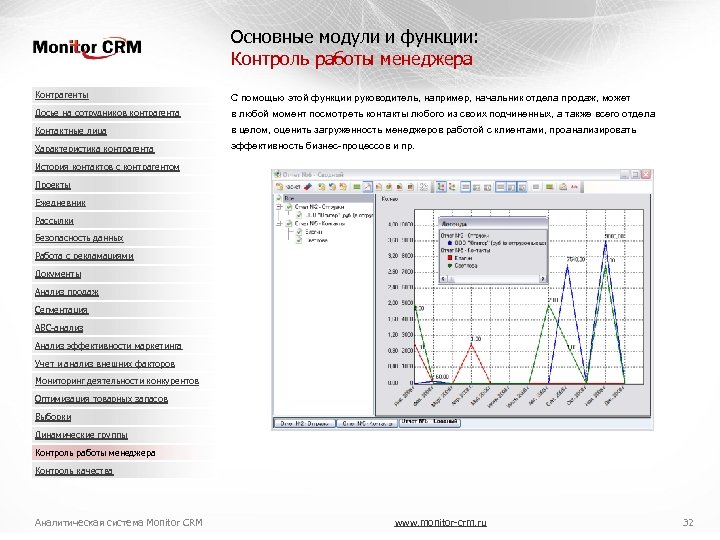The image size is (720, 540).
Task: Click the red Елагин legend marker
Action: coord(450,258)
